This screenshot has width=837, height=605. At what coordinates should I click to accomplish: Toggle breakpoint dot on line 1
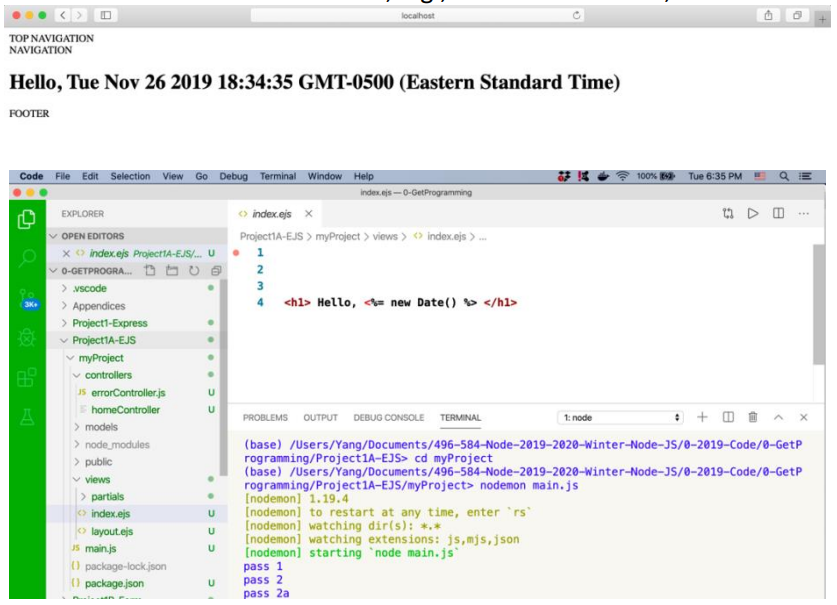pos(236,253)
